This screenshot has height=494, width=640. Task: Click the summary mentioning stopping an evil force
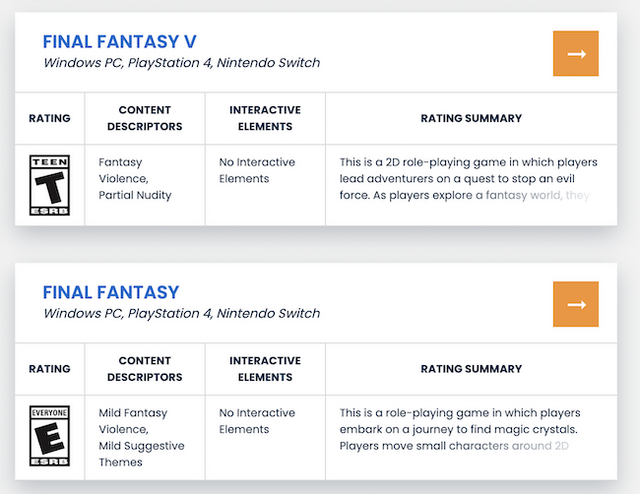468,178
